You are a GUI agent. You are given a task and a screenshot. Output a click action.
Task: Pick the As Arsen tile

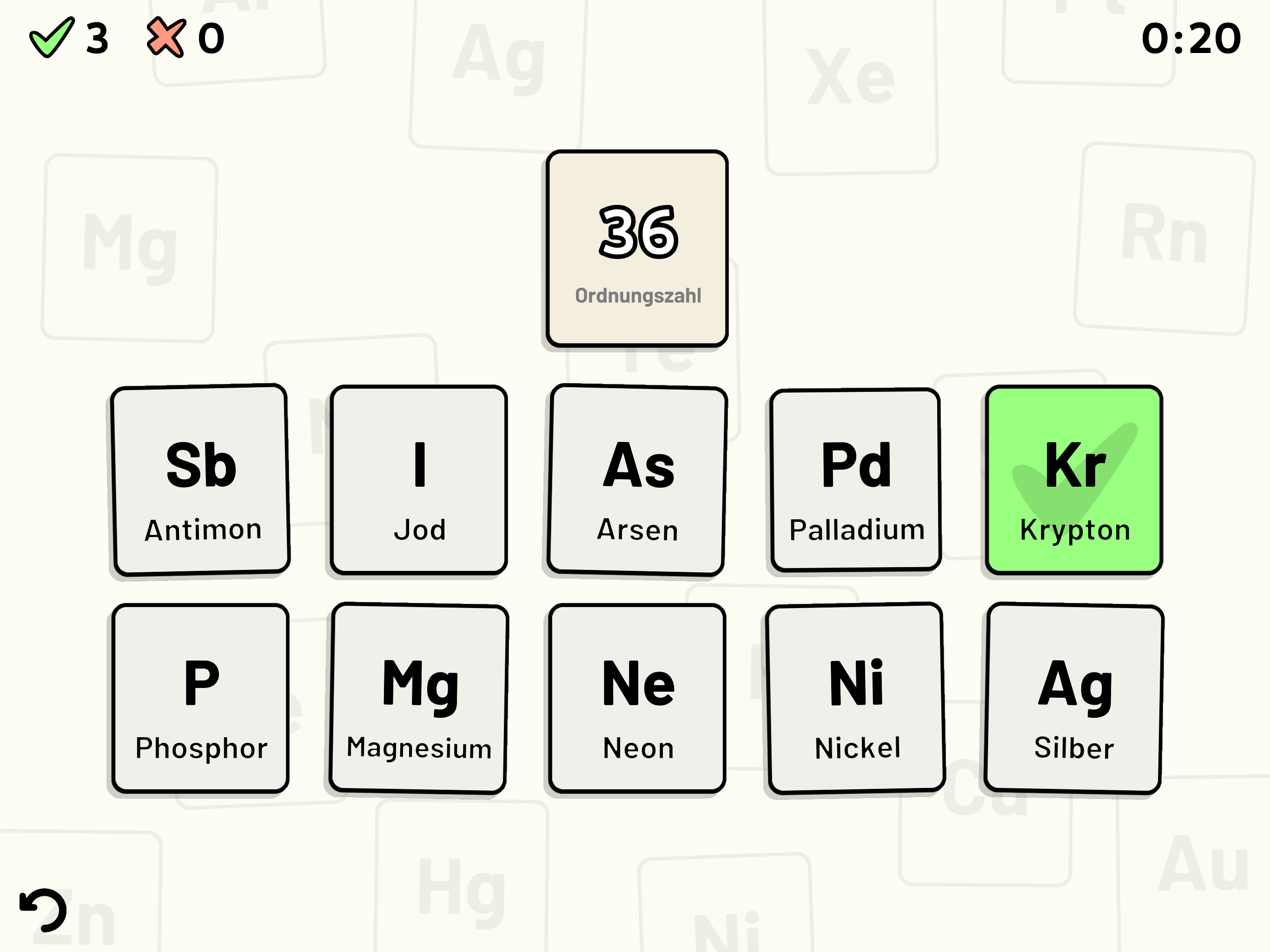(637, 479)
